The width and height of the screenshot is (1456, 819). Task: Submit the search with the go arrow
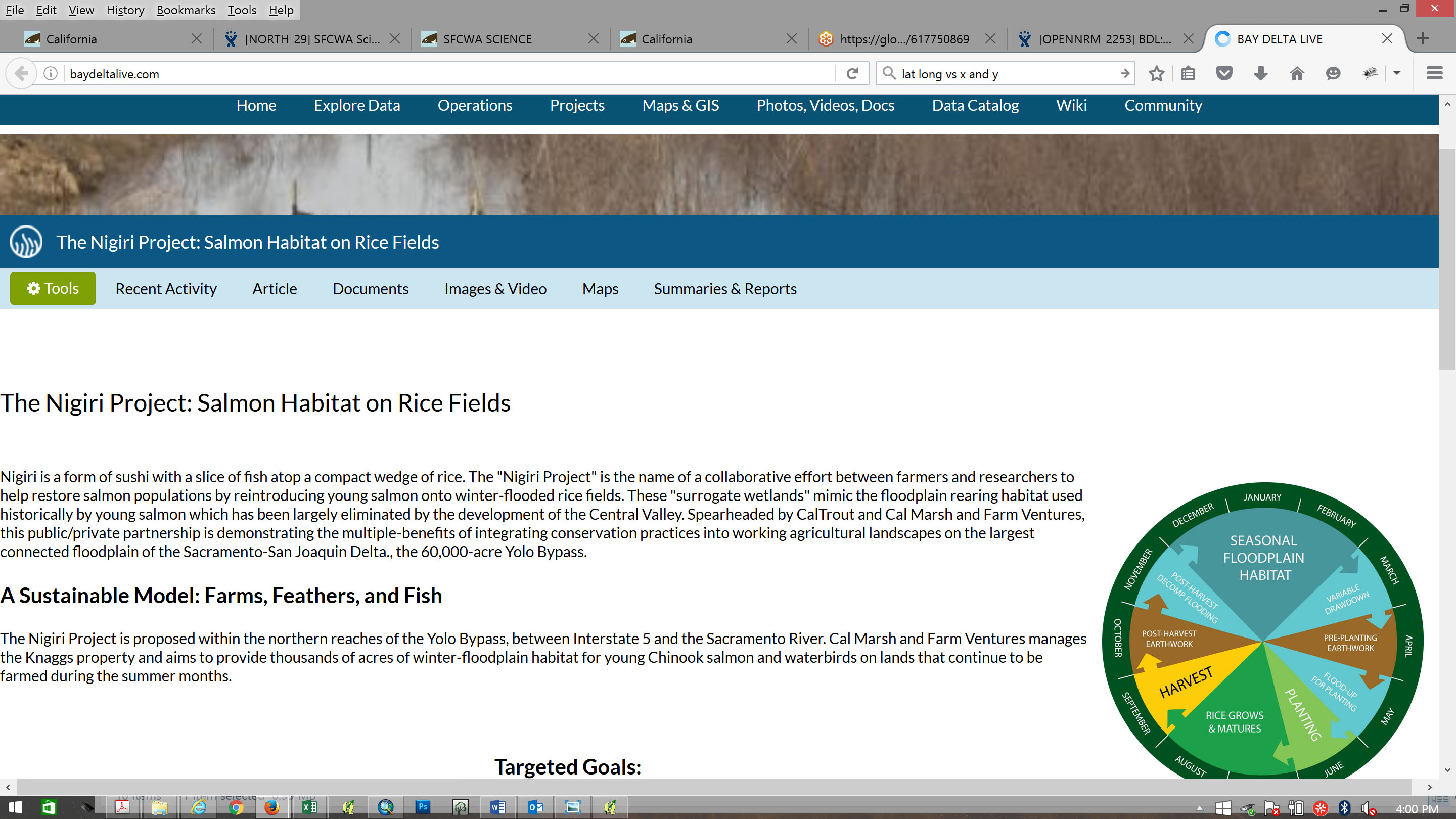pos(1125,73)
